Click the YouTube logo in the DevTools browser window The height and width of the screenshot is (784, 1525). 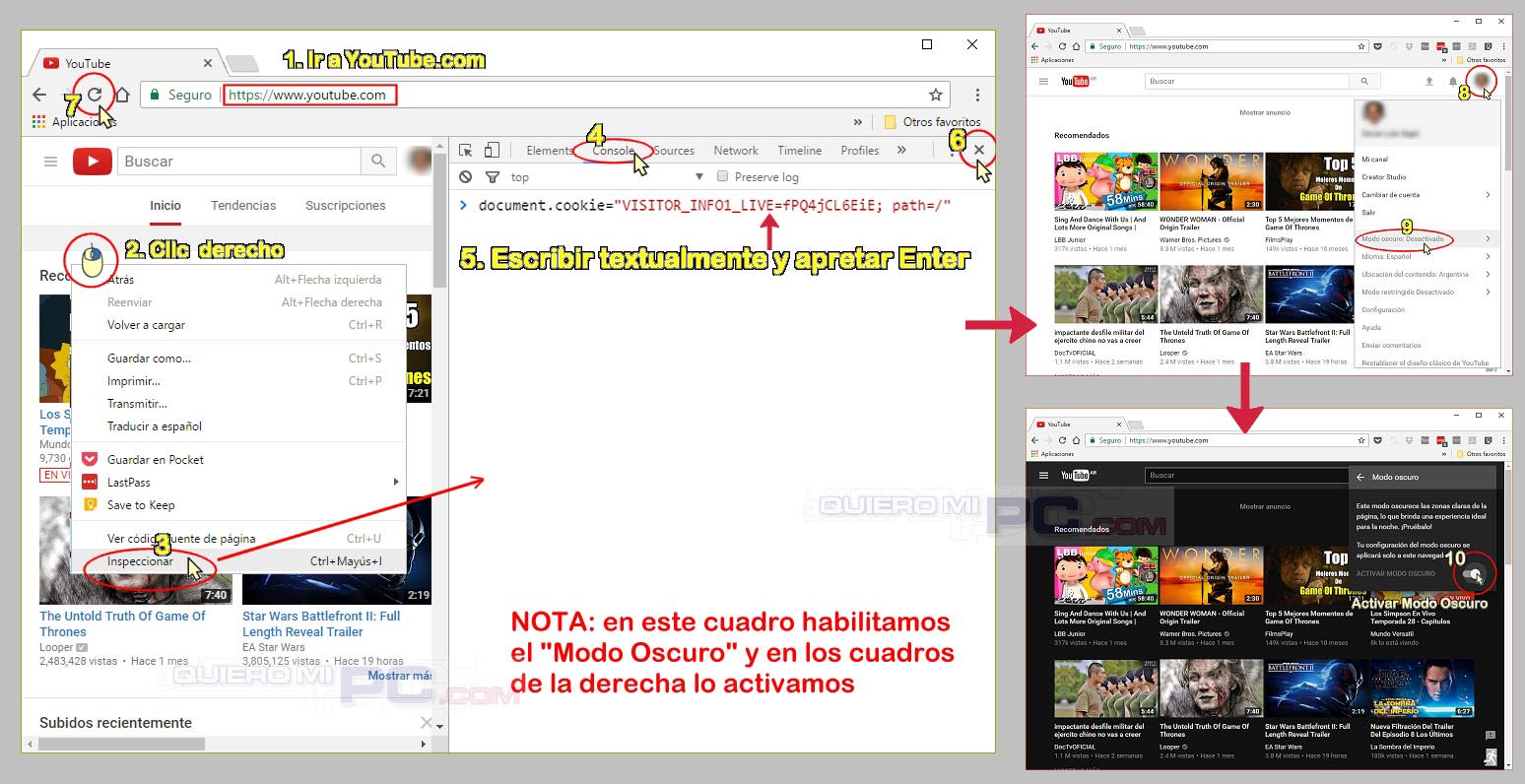coord(93,162)
